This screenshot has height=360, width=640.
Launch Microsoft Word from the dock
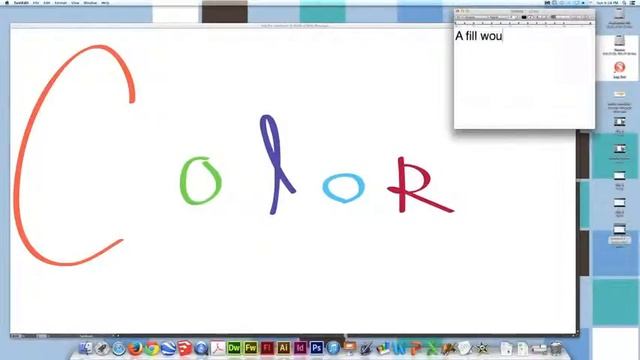[x=399, y=348]
